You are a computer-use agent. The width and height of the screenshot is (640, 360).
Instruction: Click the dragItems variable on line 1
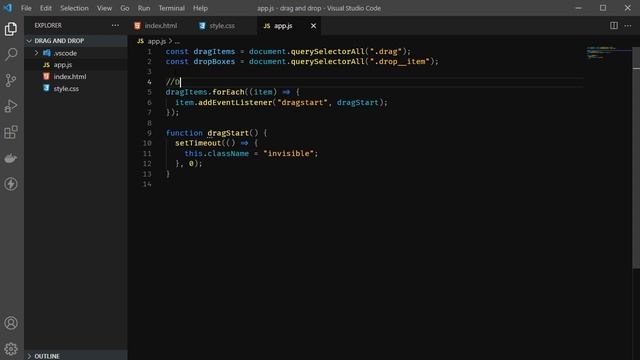214,51
